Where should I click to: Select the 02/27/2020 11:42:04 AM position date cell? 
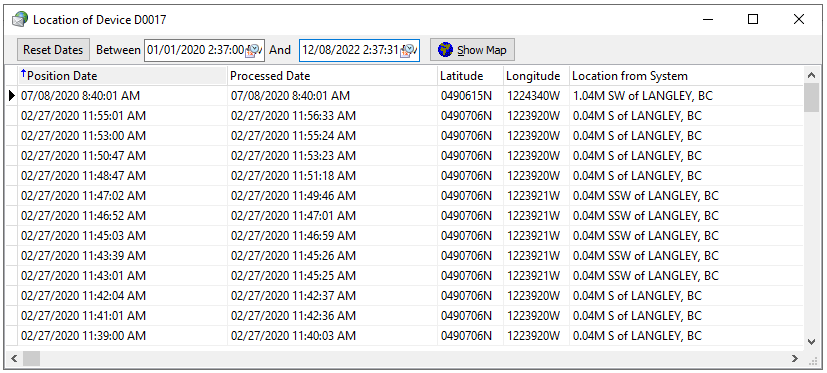122,296
